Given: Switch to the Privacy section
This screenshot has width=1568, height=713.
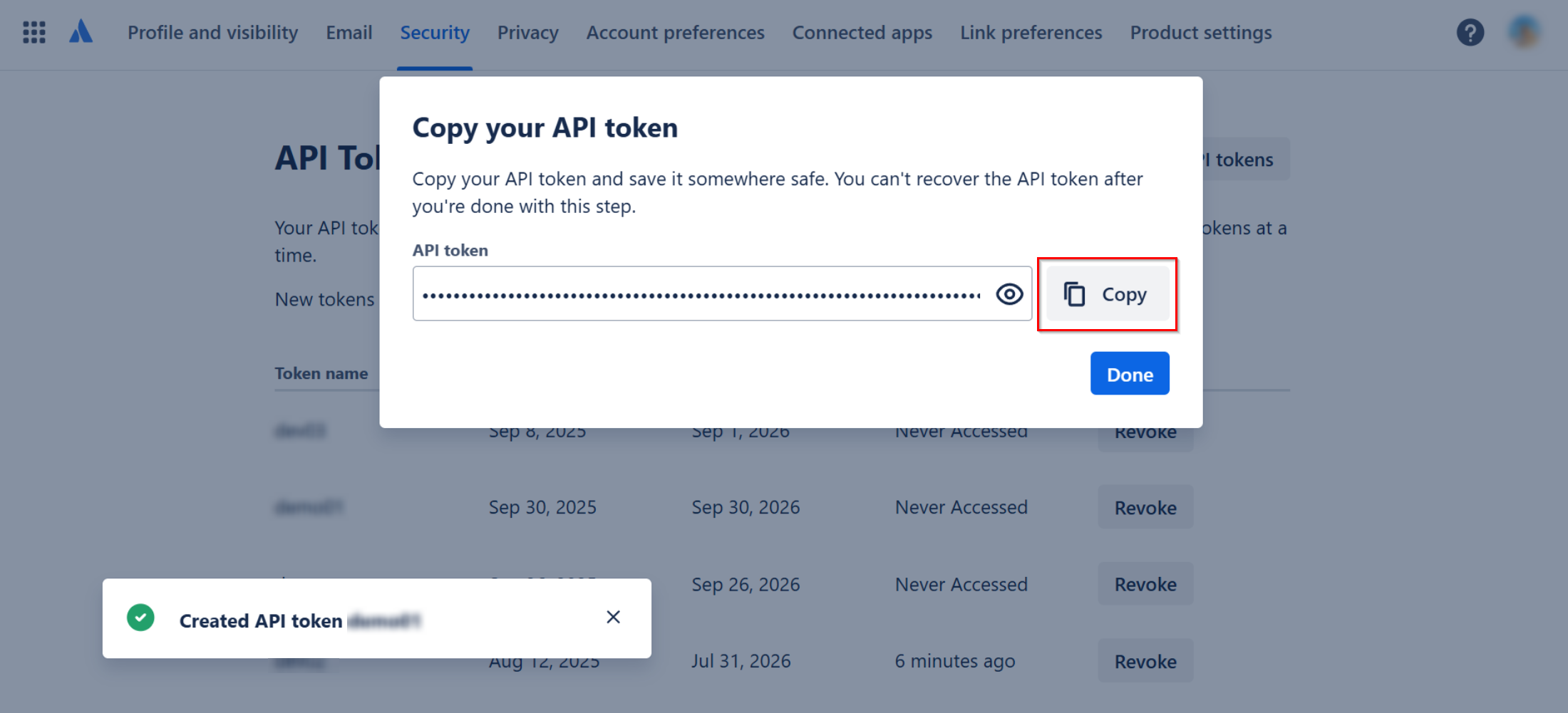Looking at the screenshot, I should [x=527, y=32].
